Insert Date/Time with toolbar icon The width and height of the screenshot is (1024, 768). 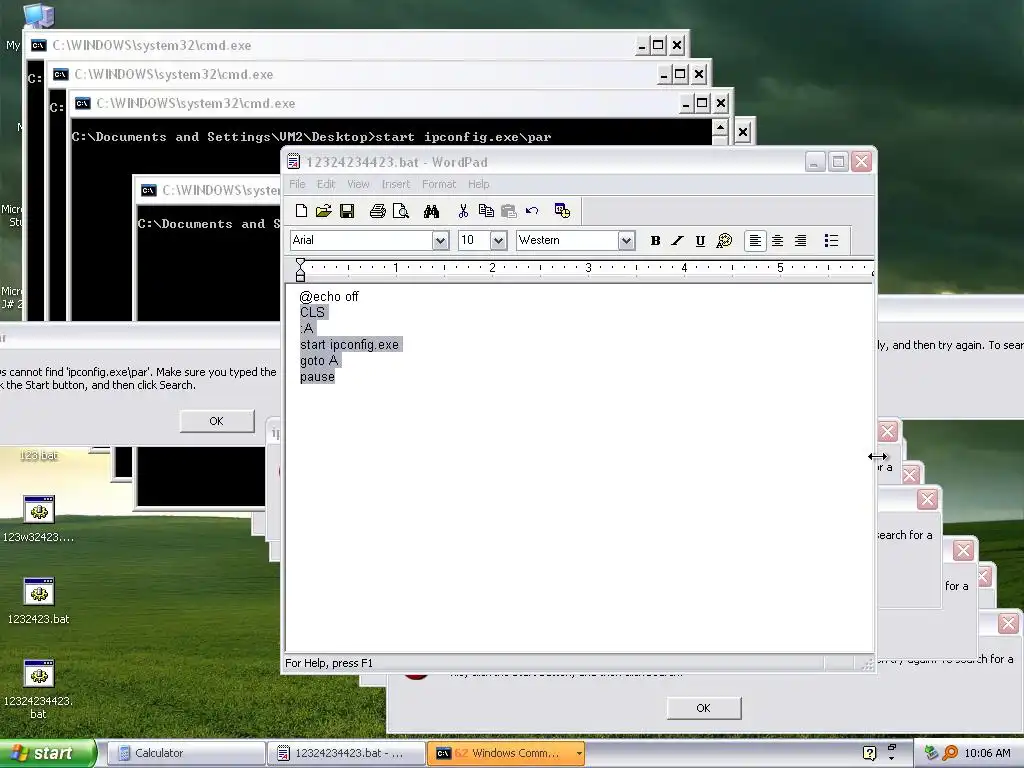(x=562, y=211)
